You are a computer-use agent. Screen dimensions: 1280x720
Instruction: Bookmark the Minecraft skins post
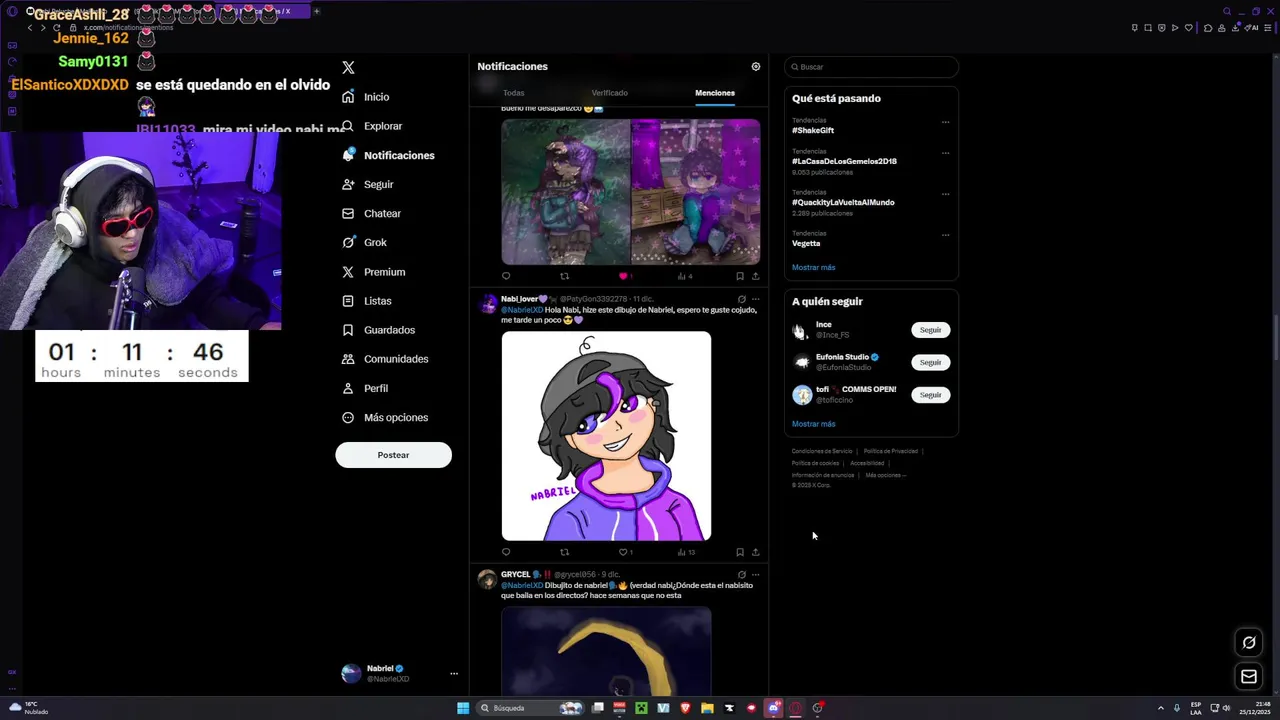pyautogui.click(x=740, y=276)
